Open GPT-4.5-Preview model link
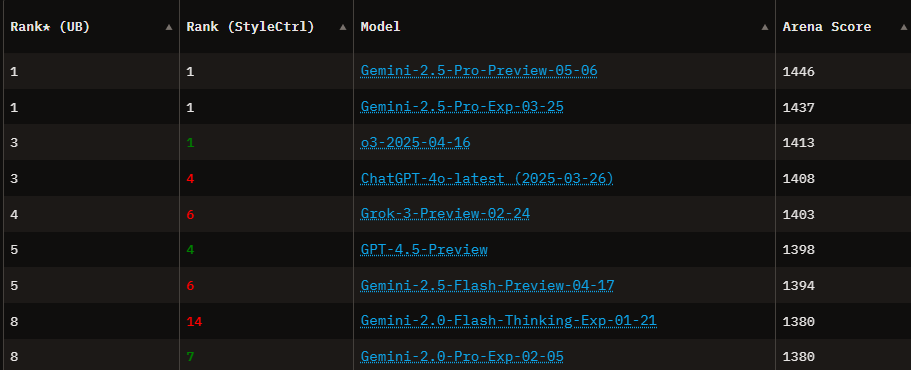The image size is (911, 370). point(424,250)
